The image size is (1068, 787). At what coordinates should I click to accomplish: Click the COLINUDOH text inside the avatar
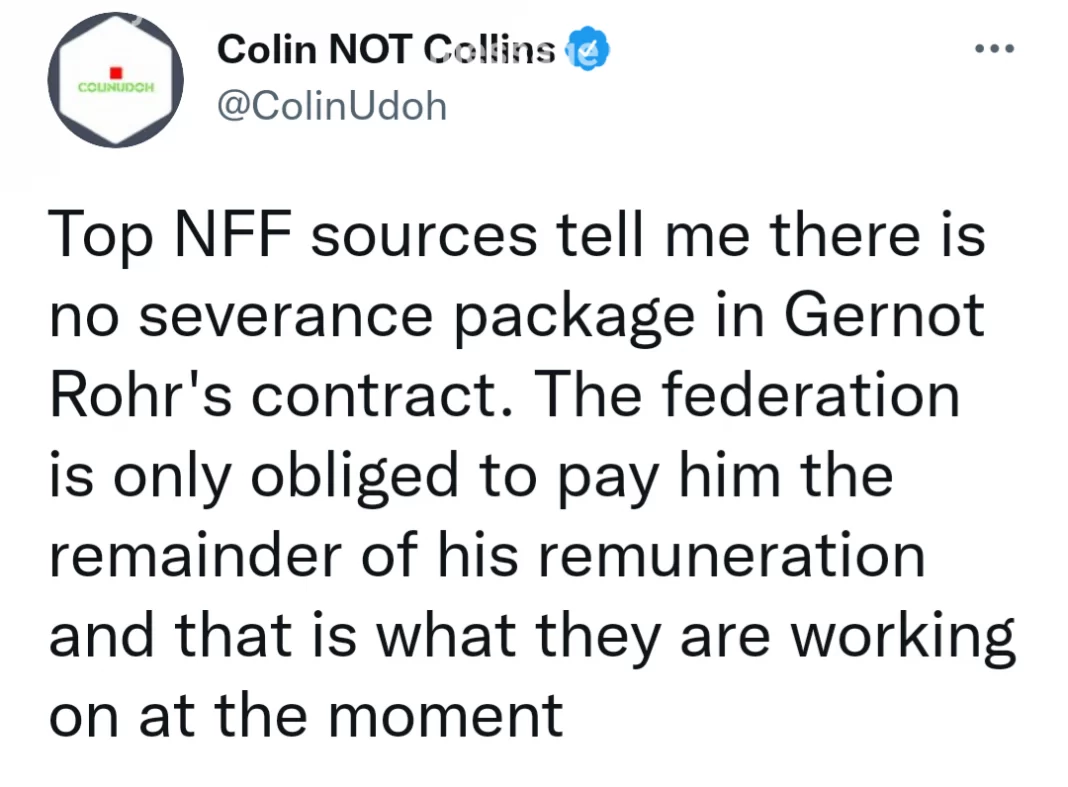[114, 87]
